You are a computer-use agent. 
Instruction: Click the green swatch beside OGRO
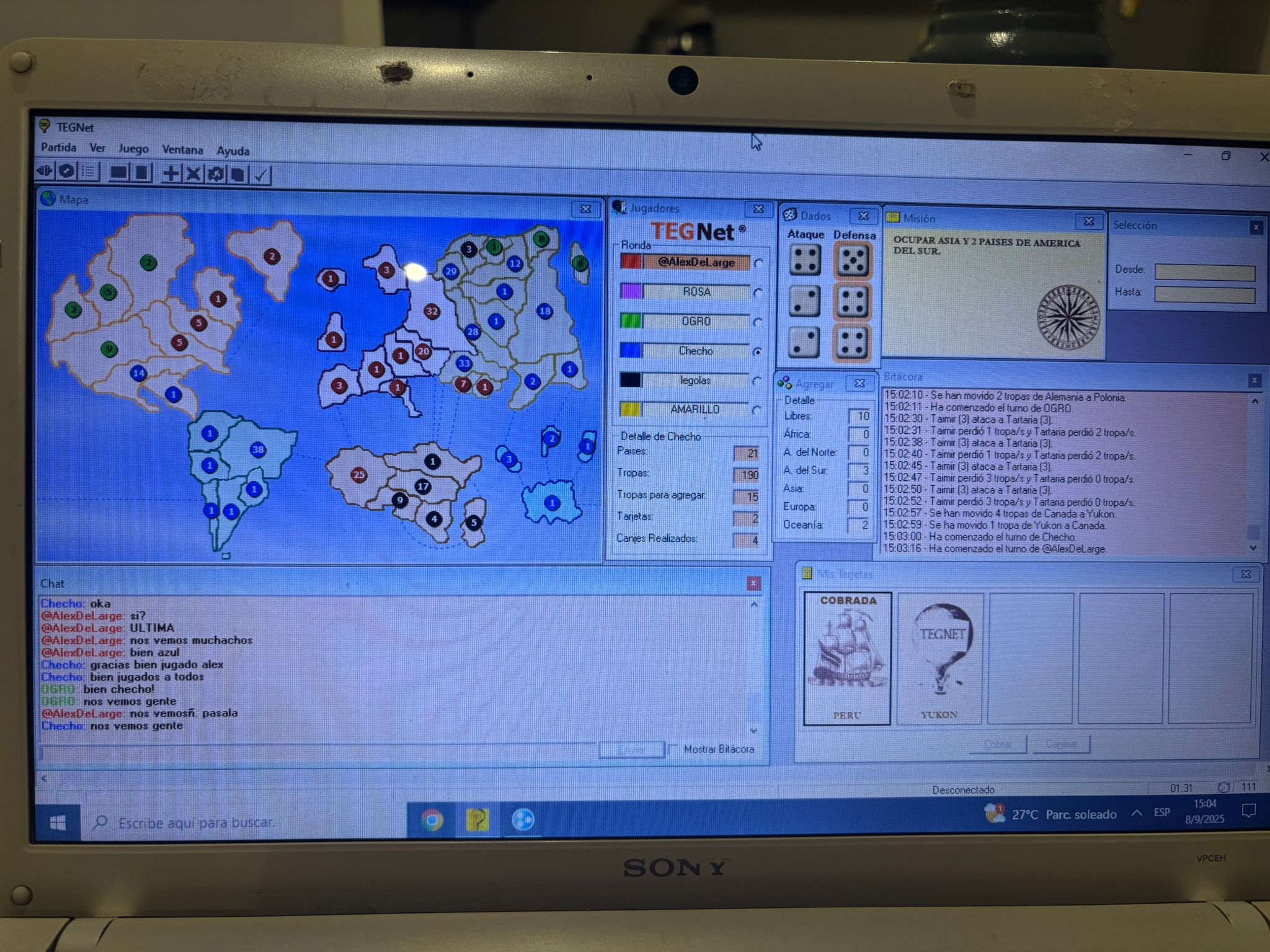click(x=631, y=320)
